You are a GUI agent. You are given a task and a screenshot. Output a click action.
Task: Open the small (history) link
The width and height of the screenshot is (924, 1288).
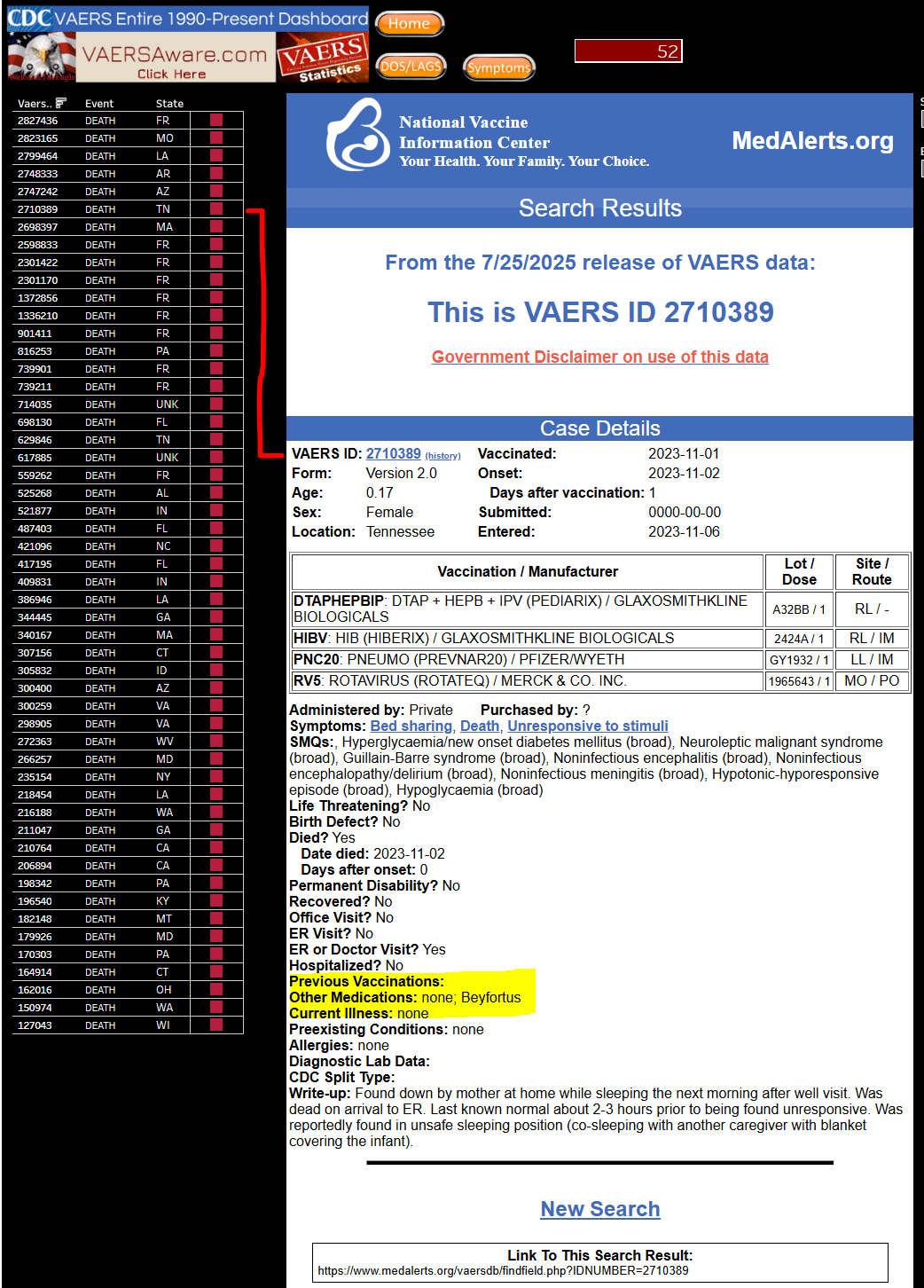[x=442, y=456]
